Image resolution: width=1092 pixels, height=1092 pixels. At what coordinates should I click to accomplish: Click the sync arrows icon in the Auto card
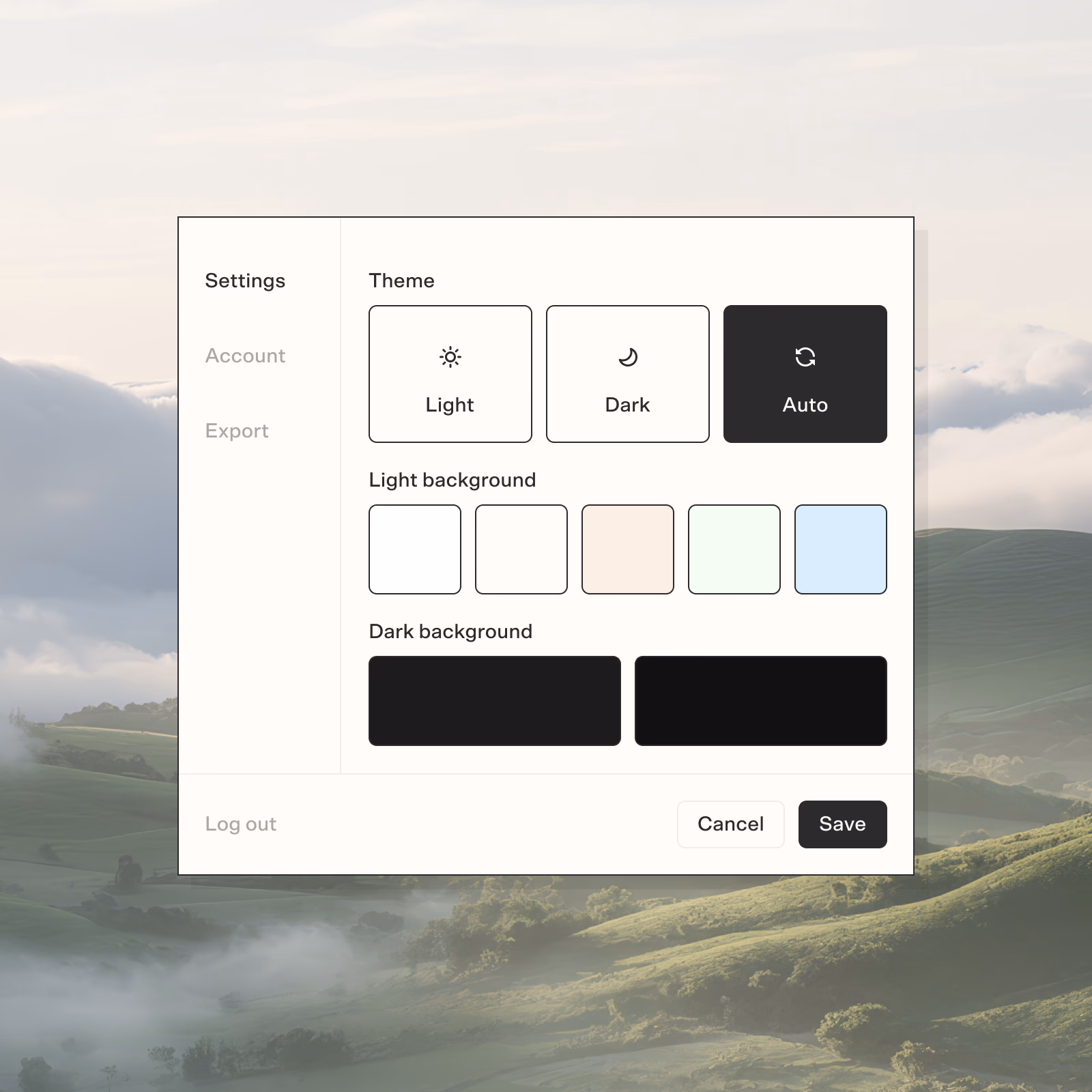coord(805,357)
